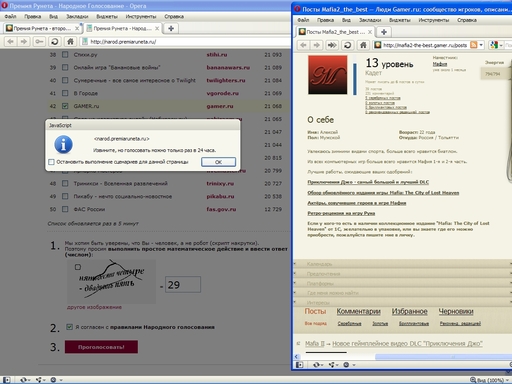
Task: Click the captcha answer field containing 29
Action: click(x=183, y=285)
